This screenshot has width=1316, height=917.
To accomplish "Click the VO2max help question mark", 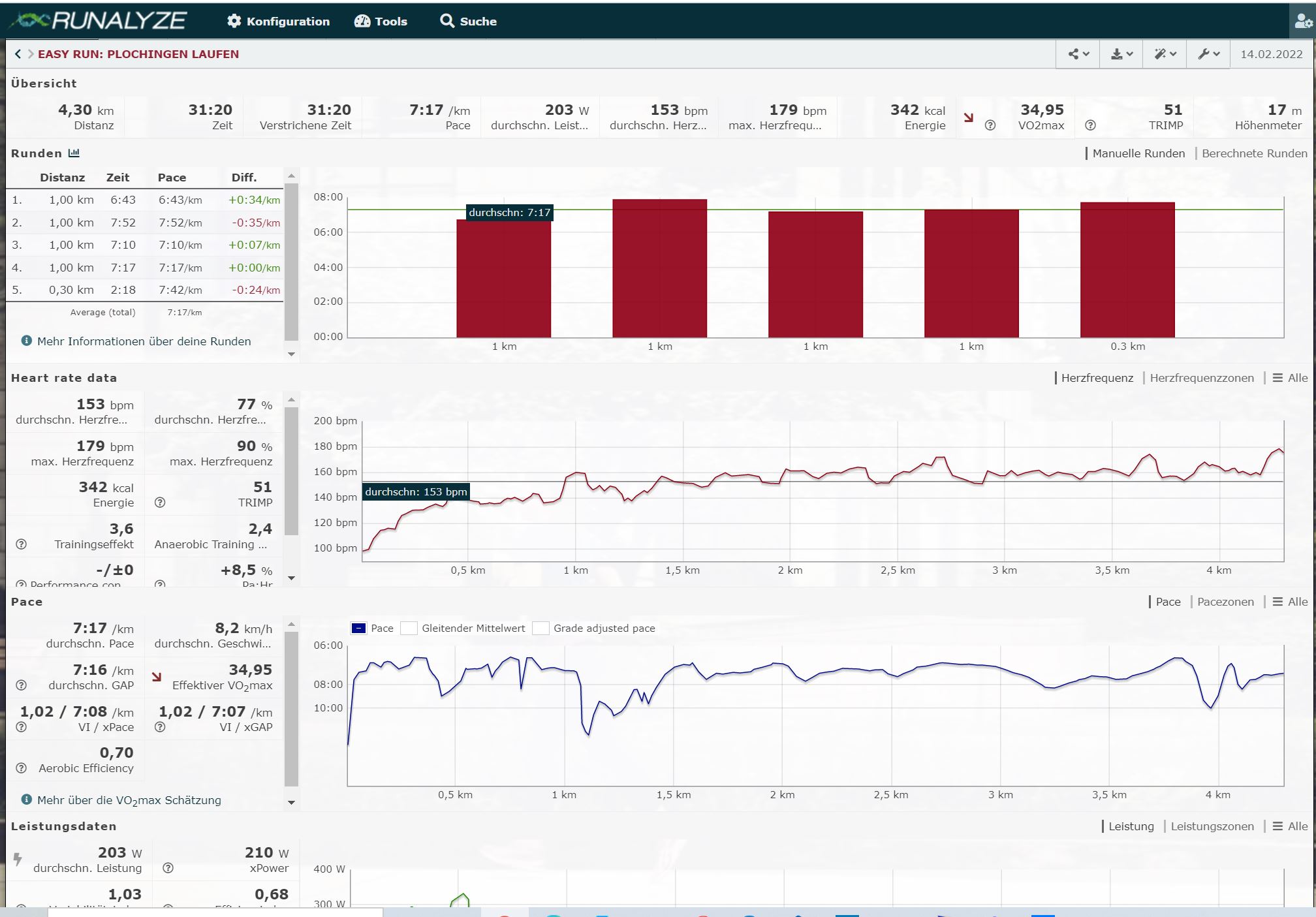I will click(x=990, y=125).
